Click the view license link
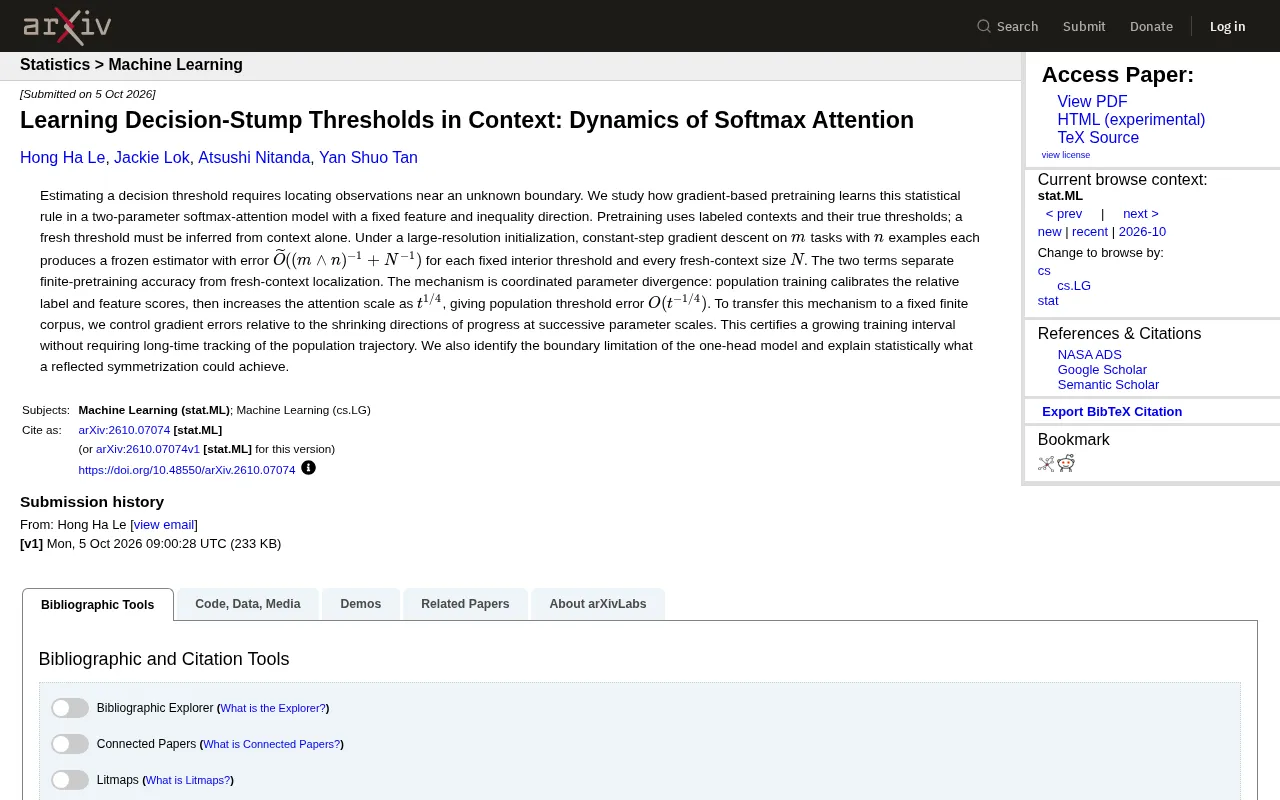1280x800 pixels. (1066, 155)
